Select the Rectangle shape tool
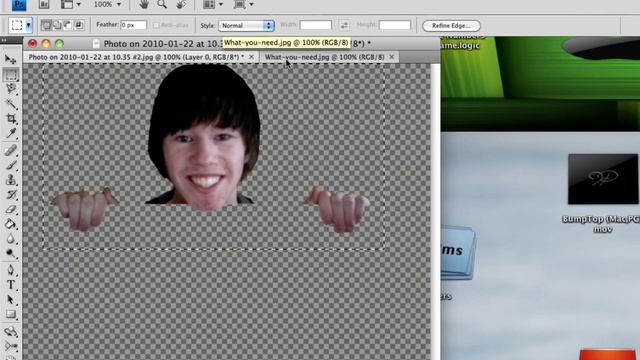This screenshot has height=360, width=640. tap(11, 314)
